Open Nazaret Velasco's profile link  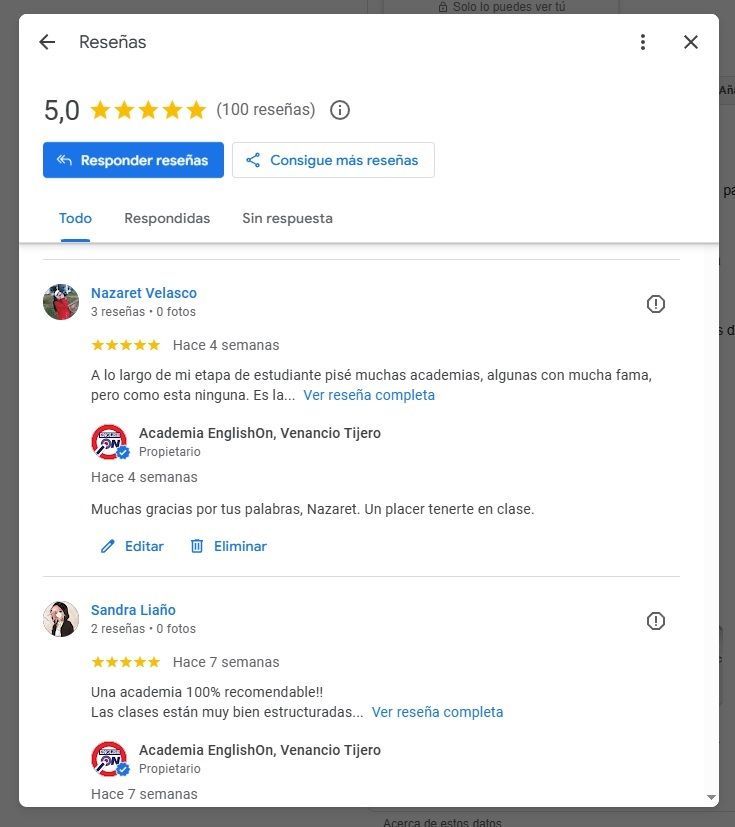pos(143,293)
